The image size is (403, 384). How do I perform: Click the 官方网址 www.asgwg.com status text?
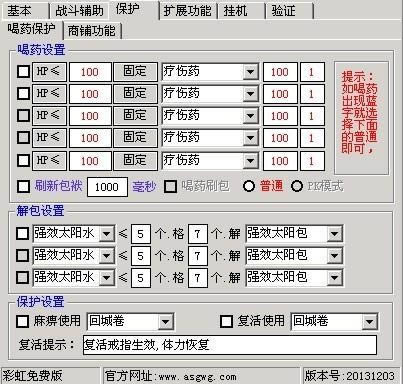[171, 376]
